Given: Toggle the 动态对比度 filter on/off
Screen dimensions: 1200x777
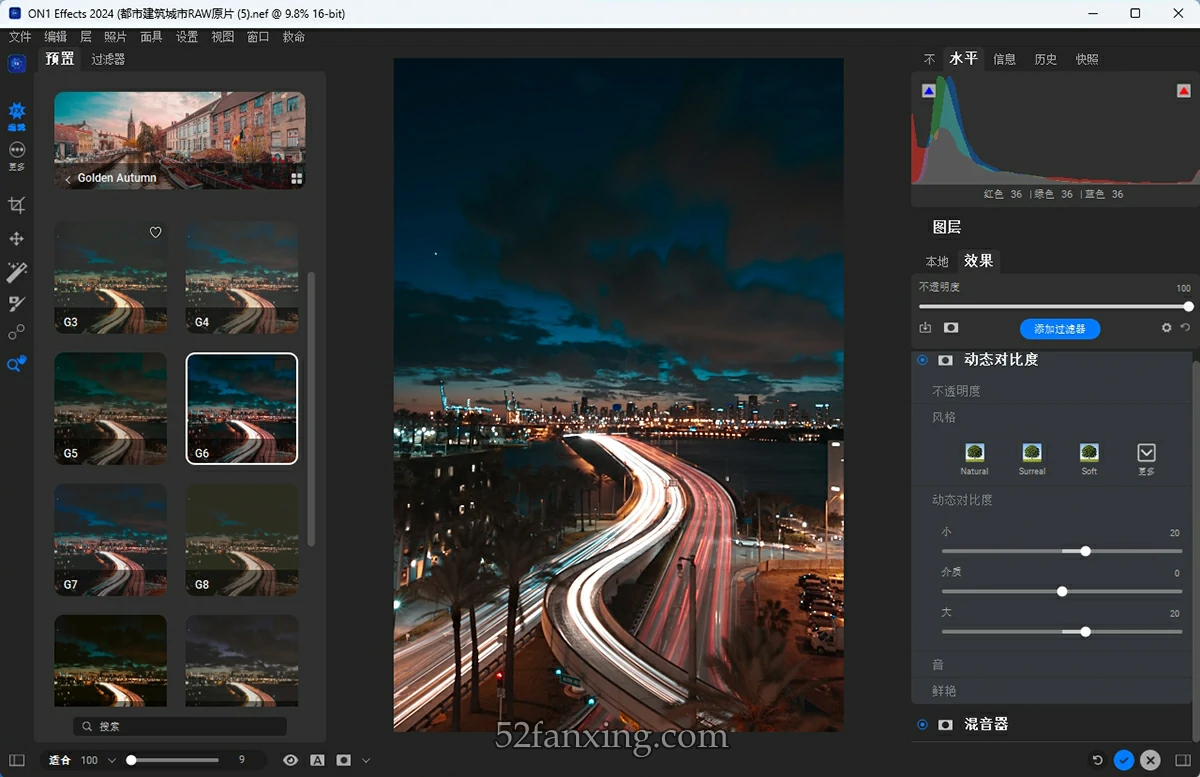Looking at the screenshot, I should tap(922, 360).
